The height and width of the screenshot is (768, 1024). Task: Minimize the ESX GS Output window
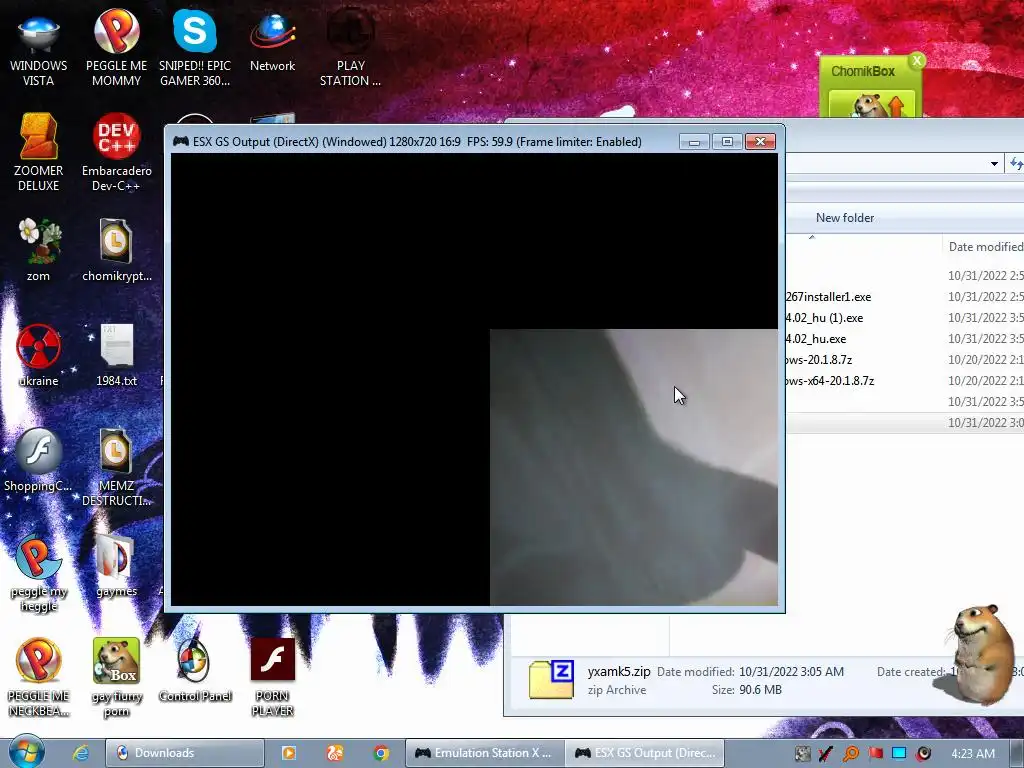tap(694, 142)
